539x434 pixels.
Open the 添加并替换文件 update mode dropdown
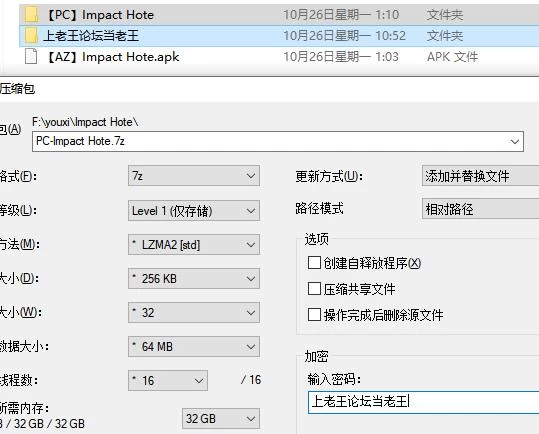pos(481,176)
